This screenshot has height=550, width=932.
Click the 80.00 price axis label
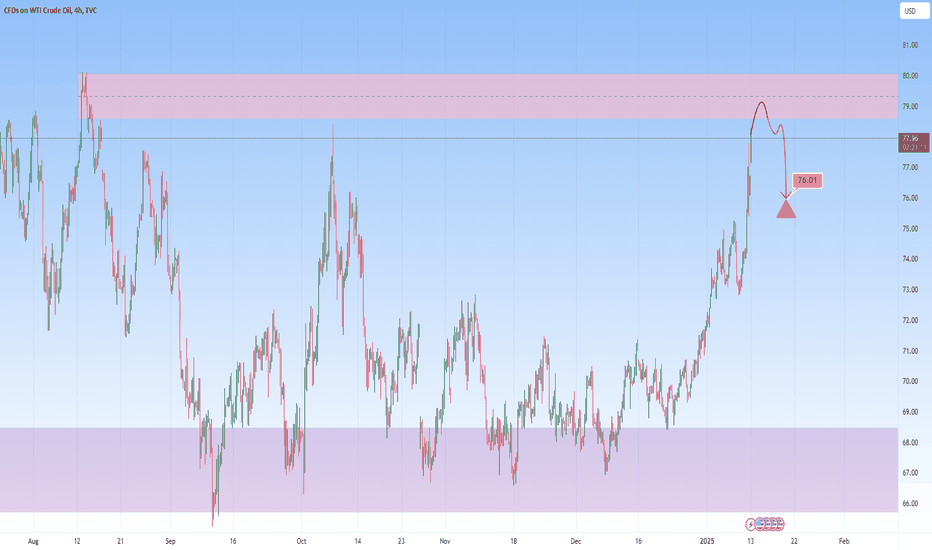pyautogui.click(x=910, y=76)
